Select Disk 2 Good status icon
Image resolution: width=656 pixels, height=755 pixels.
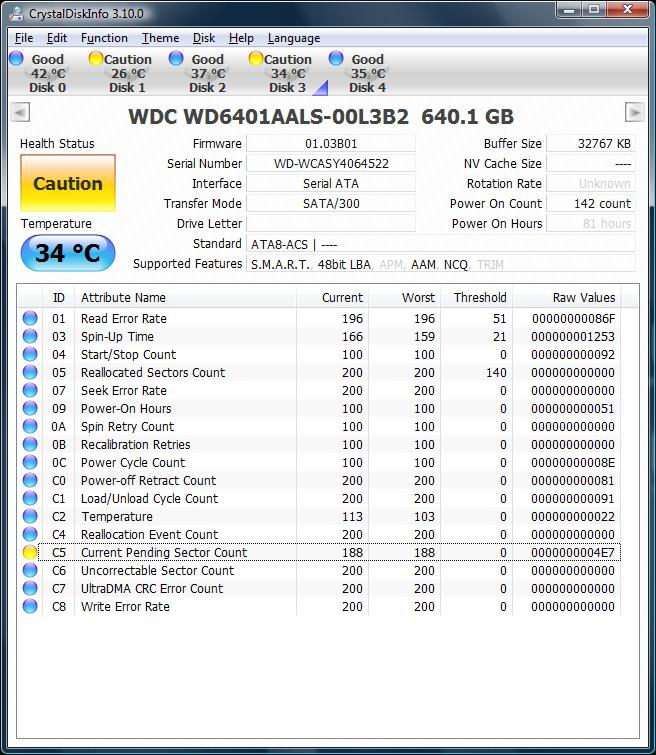[x=176, y=58]
